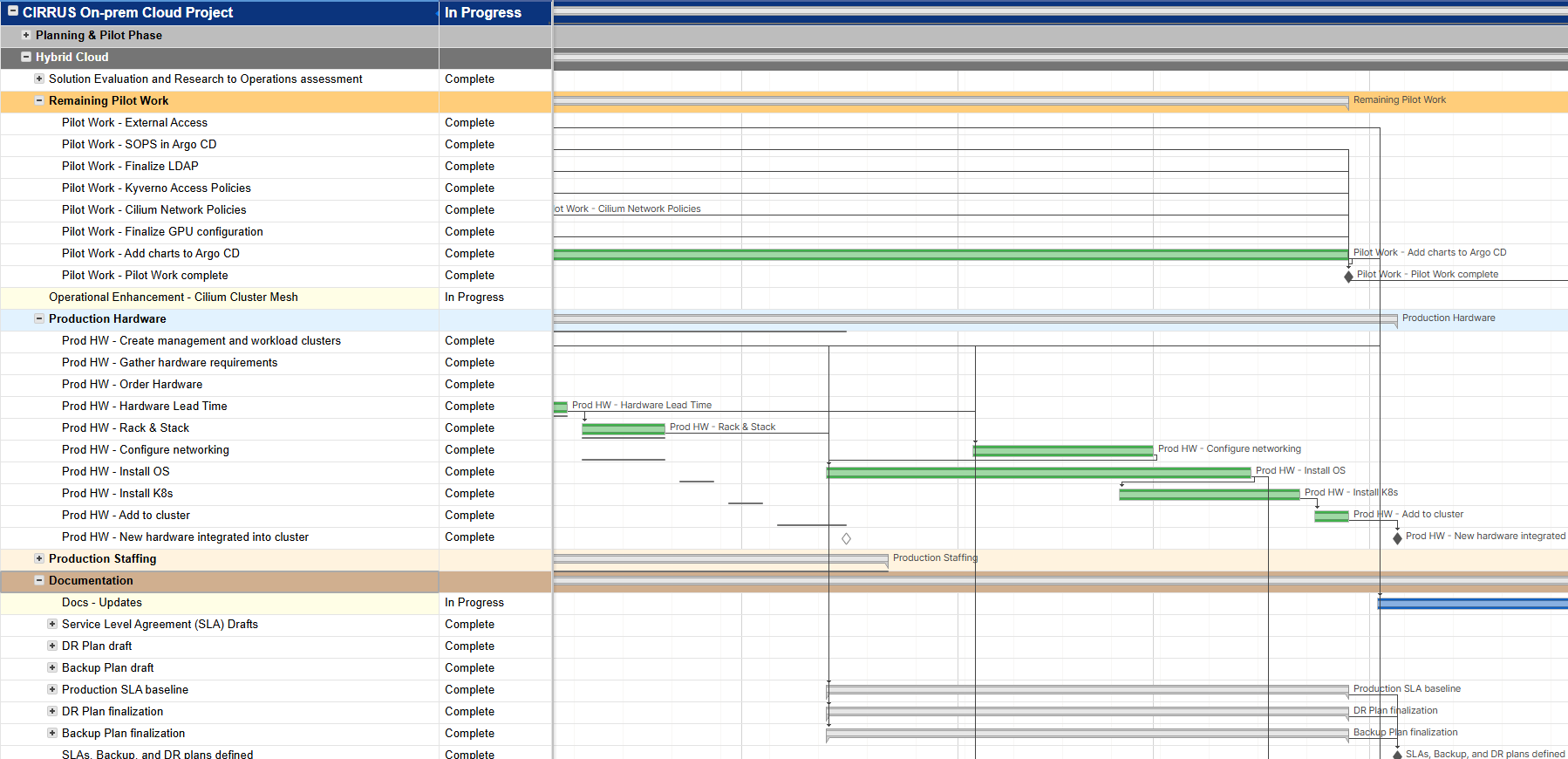This screenshot has width=1568, height=759.
Task: Select Pilot Work - Pilot Work complete task name
Action: tap(145, 276)
